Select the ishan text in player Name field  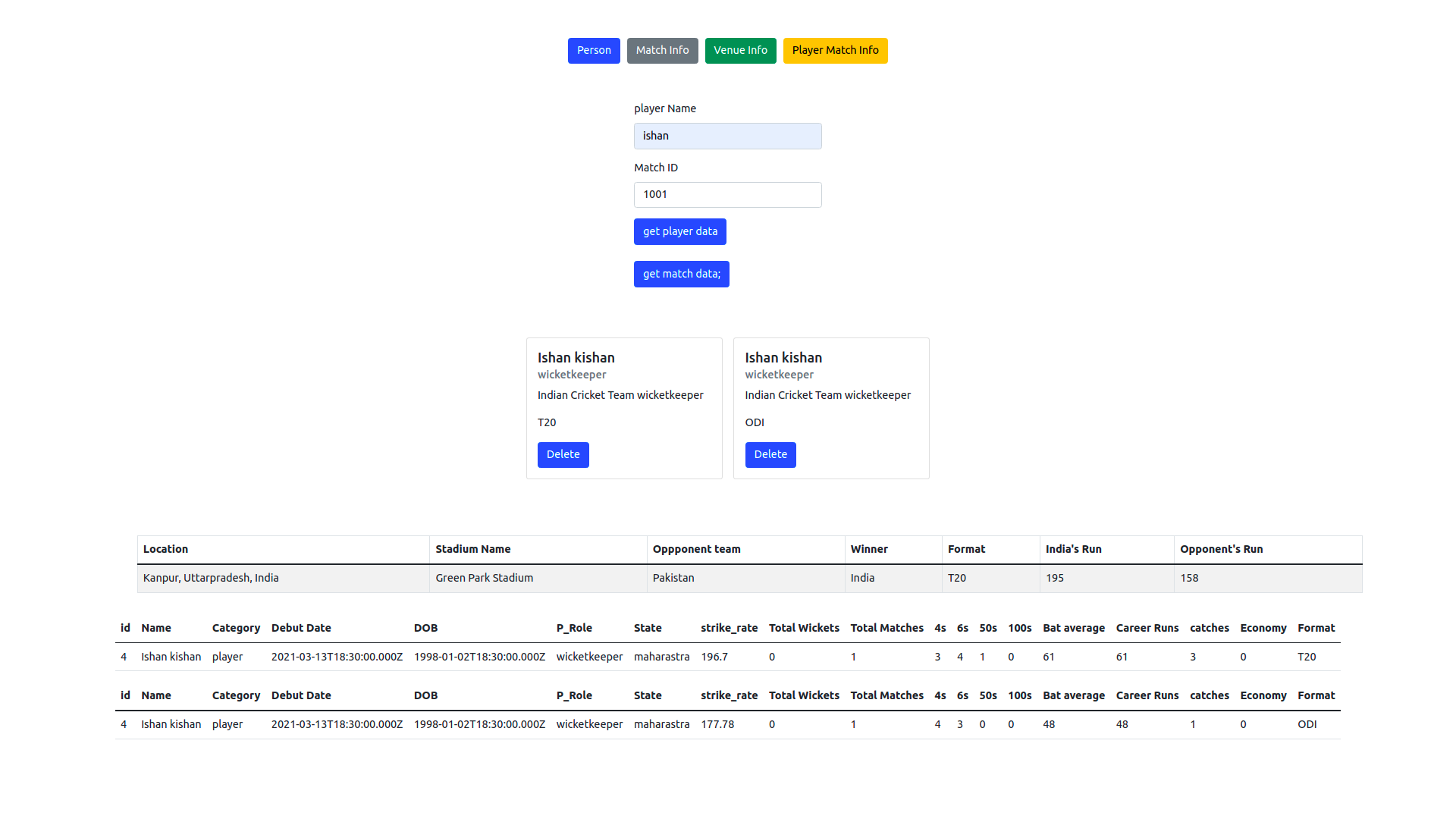656,136
